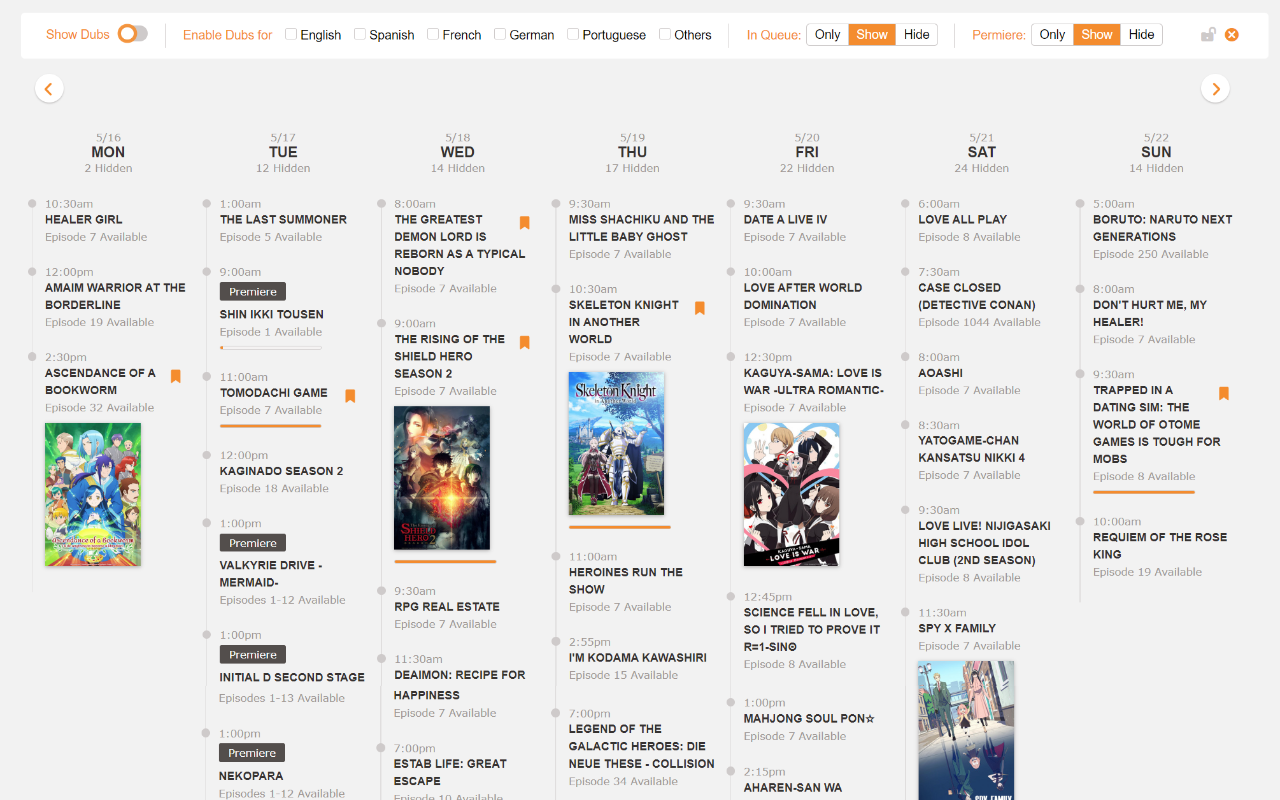The height and width of the screenshot is (800, 1280).
Task: Open I'm Kodama Kawashiri title
Action: (x=638, y=658)
